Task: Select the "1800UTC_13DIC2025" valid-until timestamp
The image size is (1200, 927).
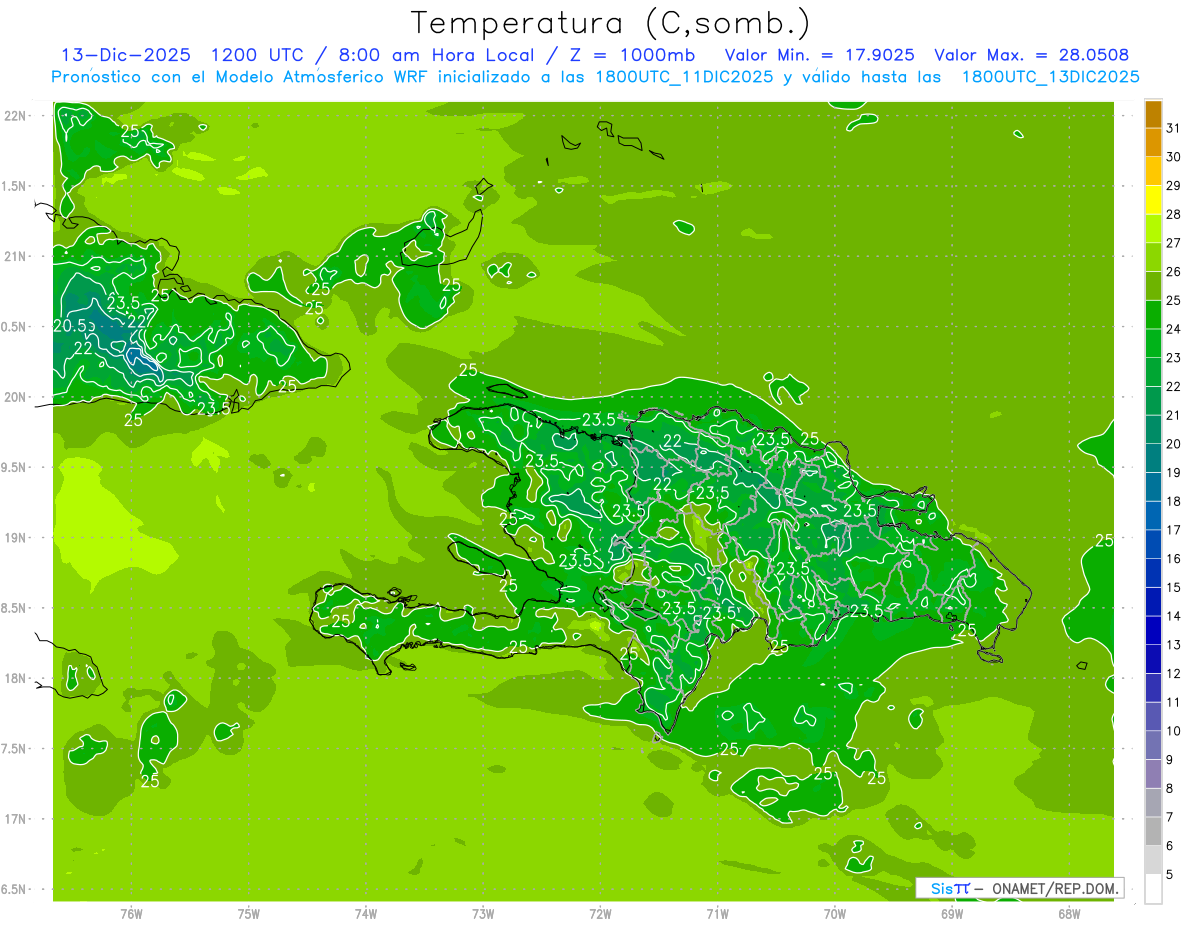Action: pos(1050,77)
